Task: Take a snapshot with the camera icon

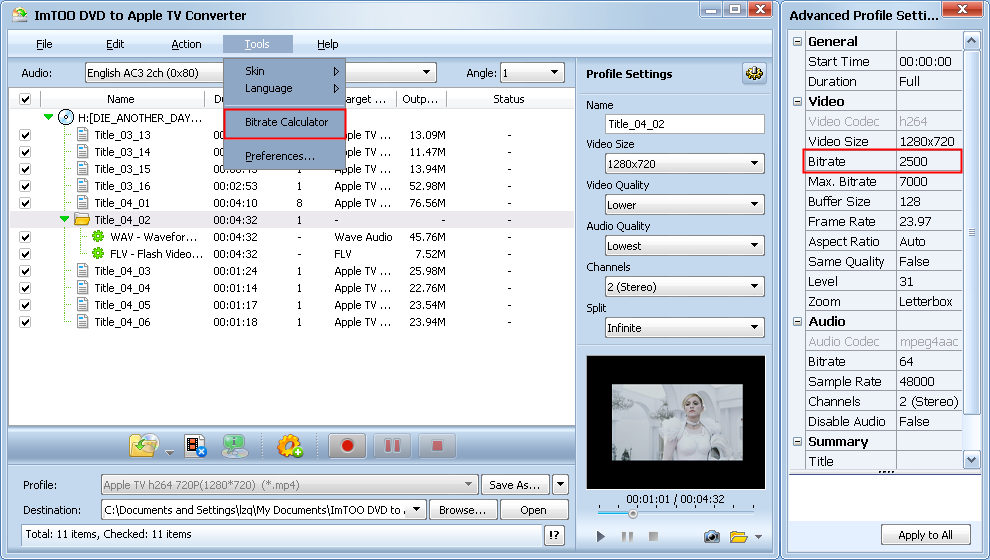Action: (712, 537)
